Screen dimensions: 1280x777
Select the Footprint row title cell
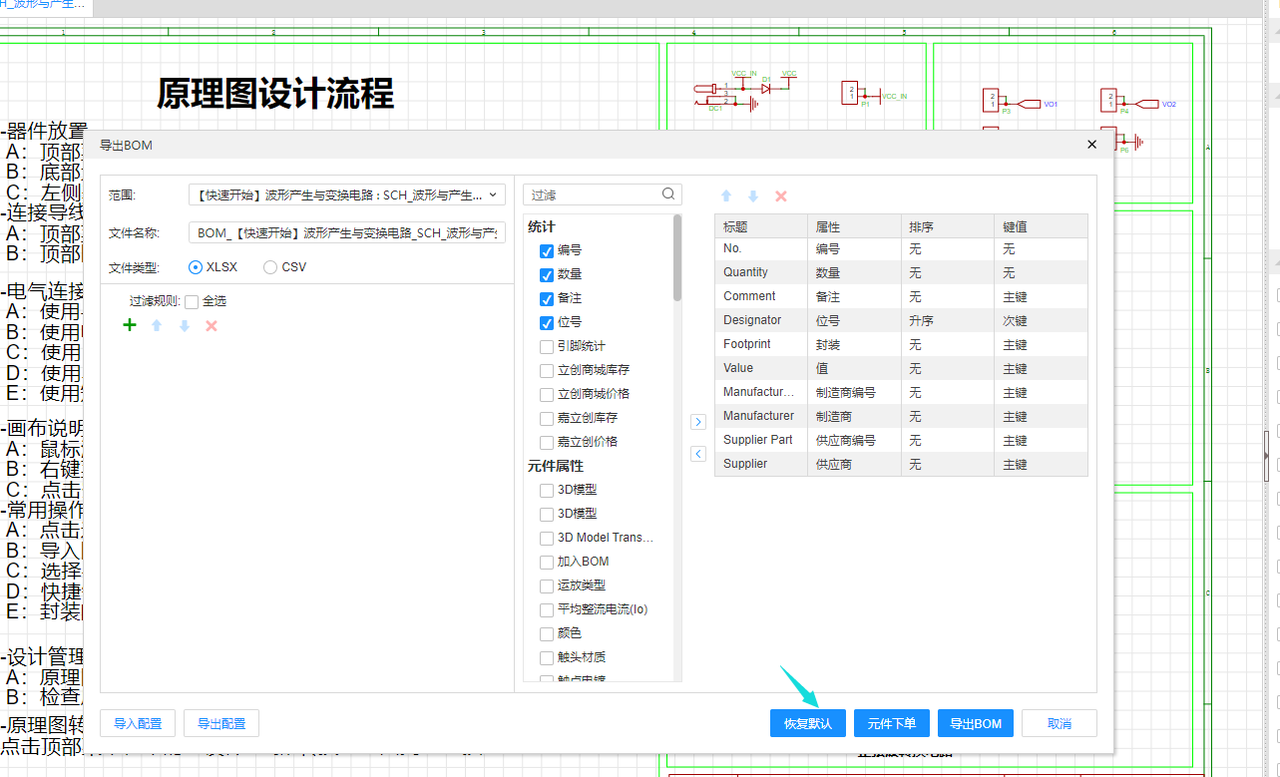pyautogui.click(x=761, y=344)
